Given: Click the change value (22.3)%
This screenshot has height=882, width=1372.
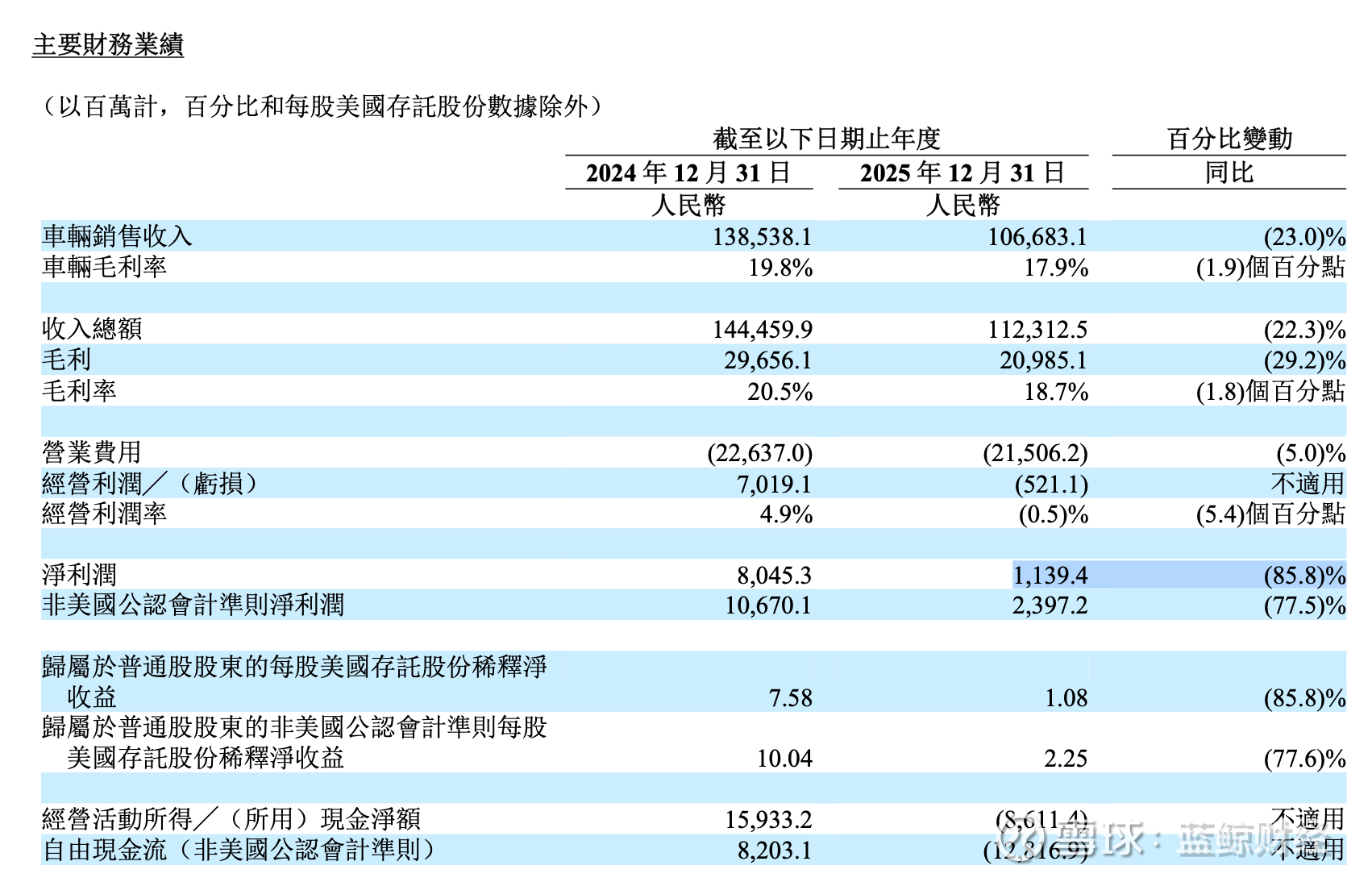Looking at the screenshot, I should (1304, 330).
